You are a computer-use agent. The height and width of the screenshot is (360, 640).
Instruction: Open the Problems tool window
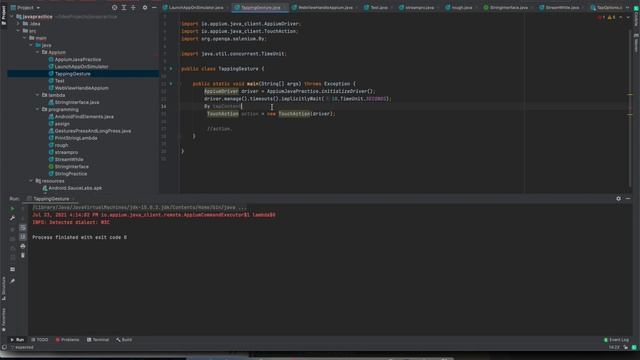(67, 340)
